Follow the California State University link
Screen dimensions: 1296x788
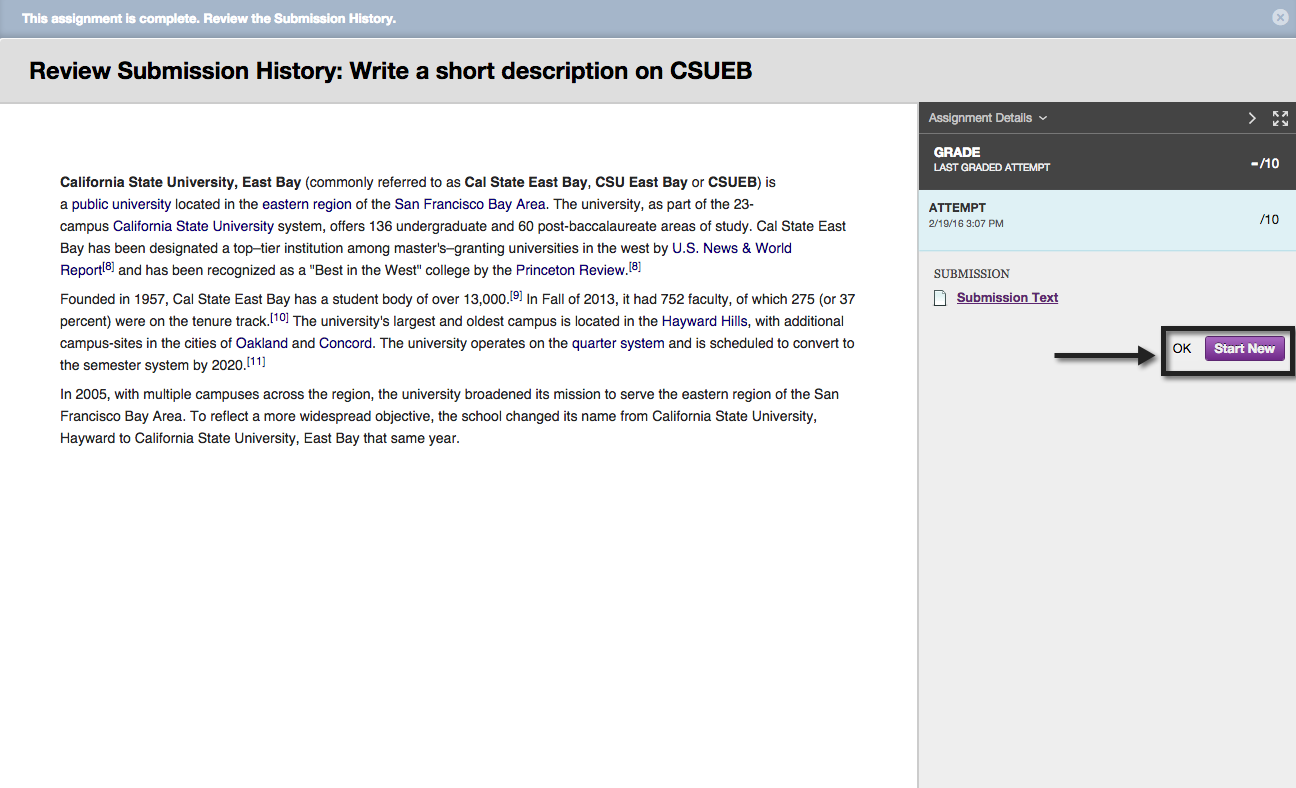193,226
